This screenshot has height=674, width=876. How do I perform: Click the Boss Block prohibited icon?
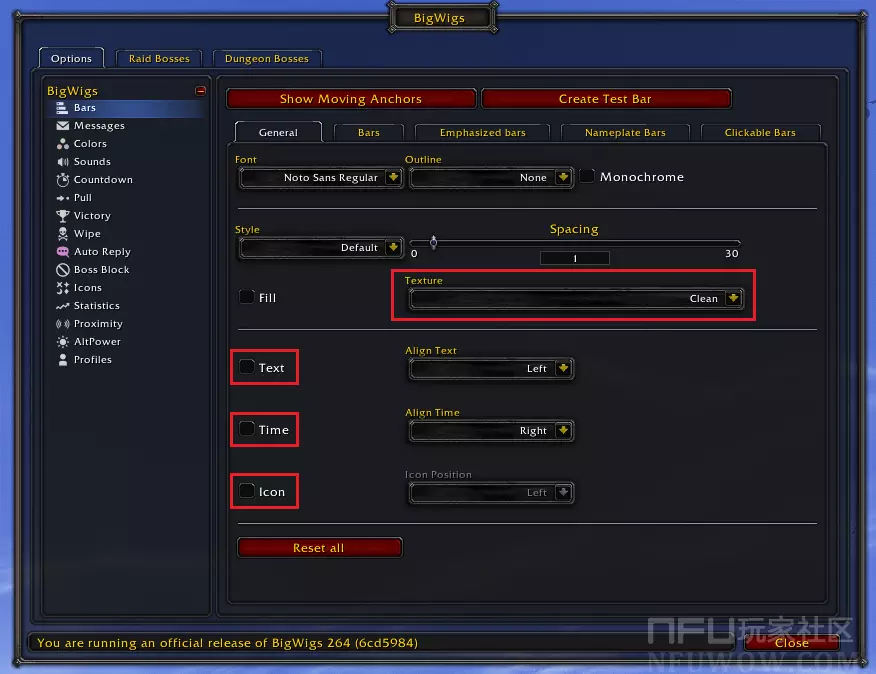point(64,270)
